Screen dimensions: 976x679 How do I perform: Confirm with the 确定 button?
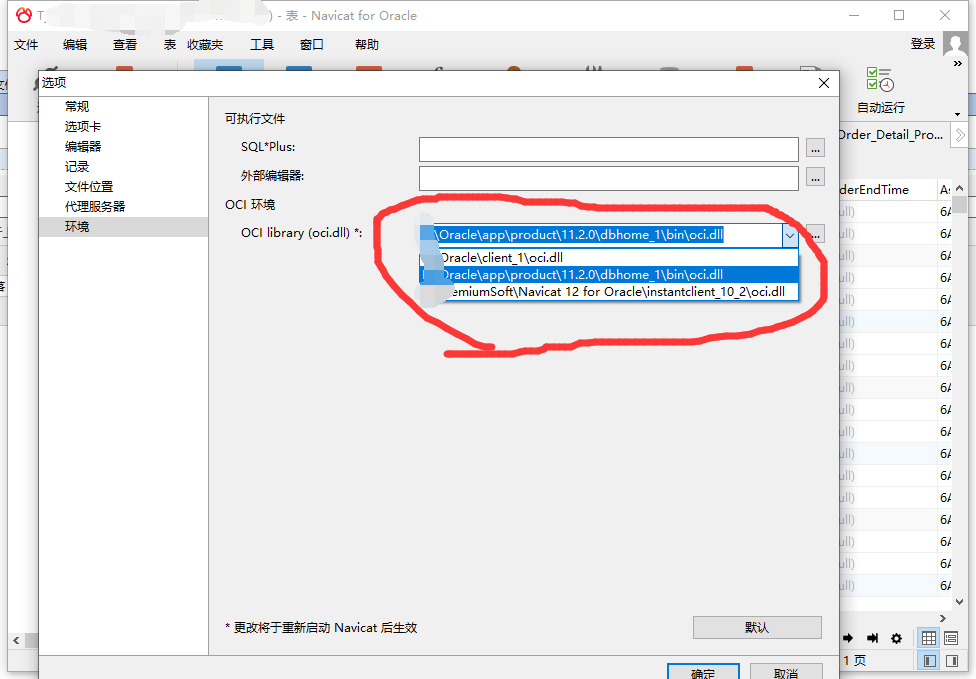coord(703,672)
